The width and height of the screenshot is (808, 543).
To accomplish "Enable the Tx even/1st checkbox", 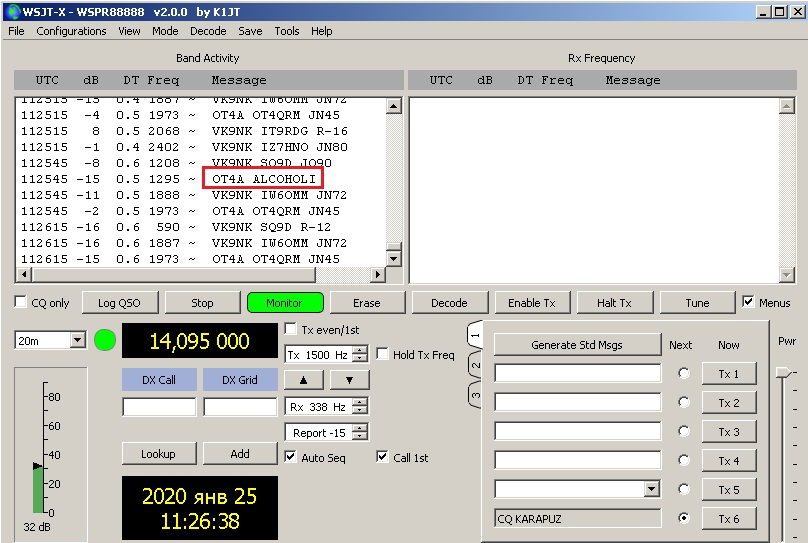I will click(291, 329).
